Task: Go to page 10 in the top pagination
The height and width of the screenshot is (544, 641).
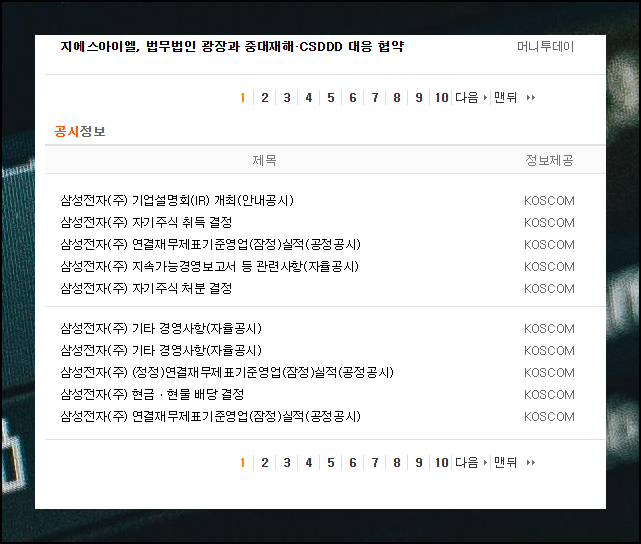Action: tap(442, 98)
